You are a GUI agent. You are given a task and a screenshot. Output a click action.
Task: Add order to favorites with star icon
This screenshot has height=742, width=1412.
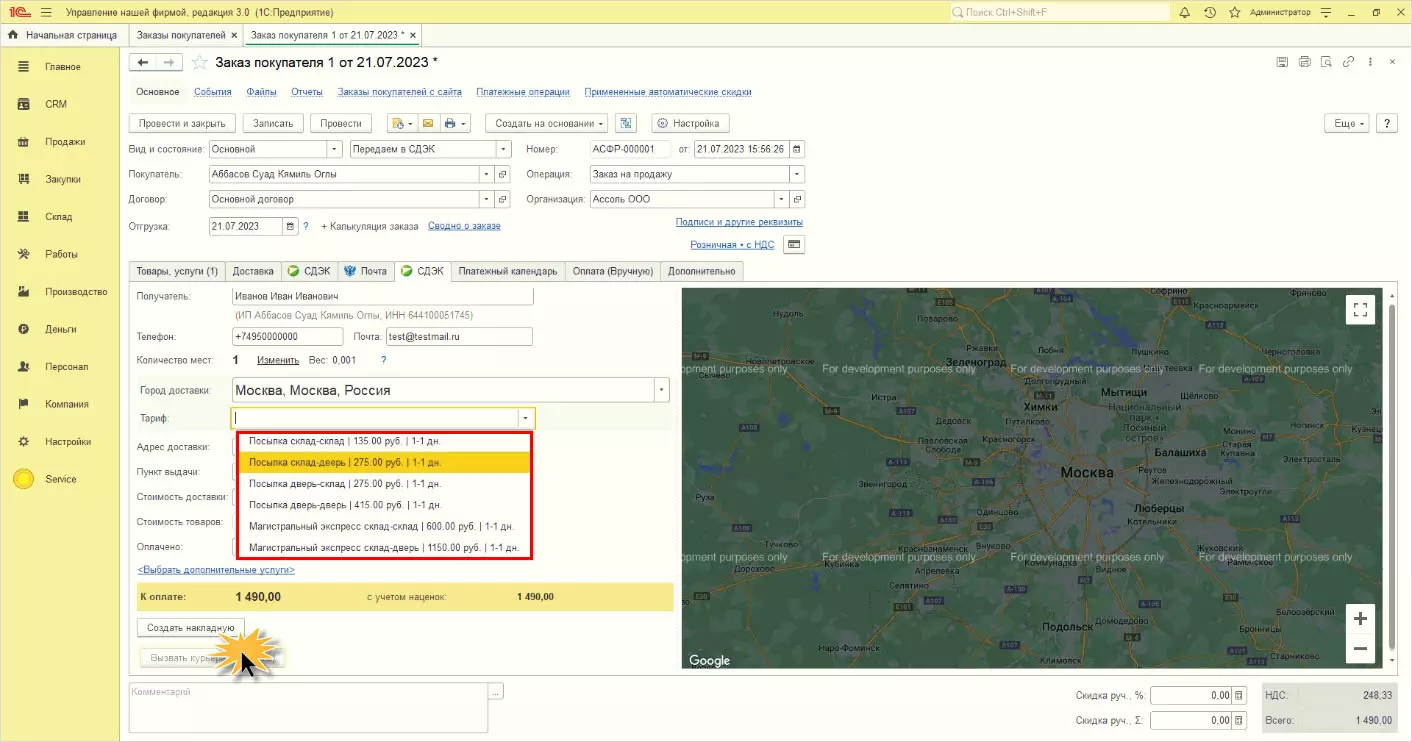[199, 62]
